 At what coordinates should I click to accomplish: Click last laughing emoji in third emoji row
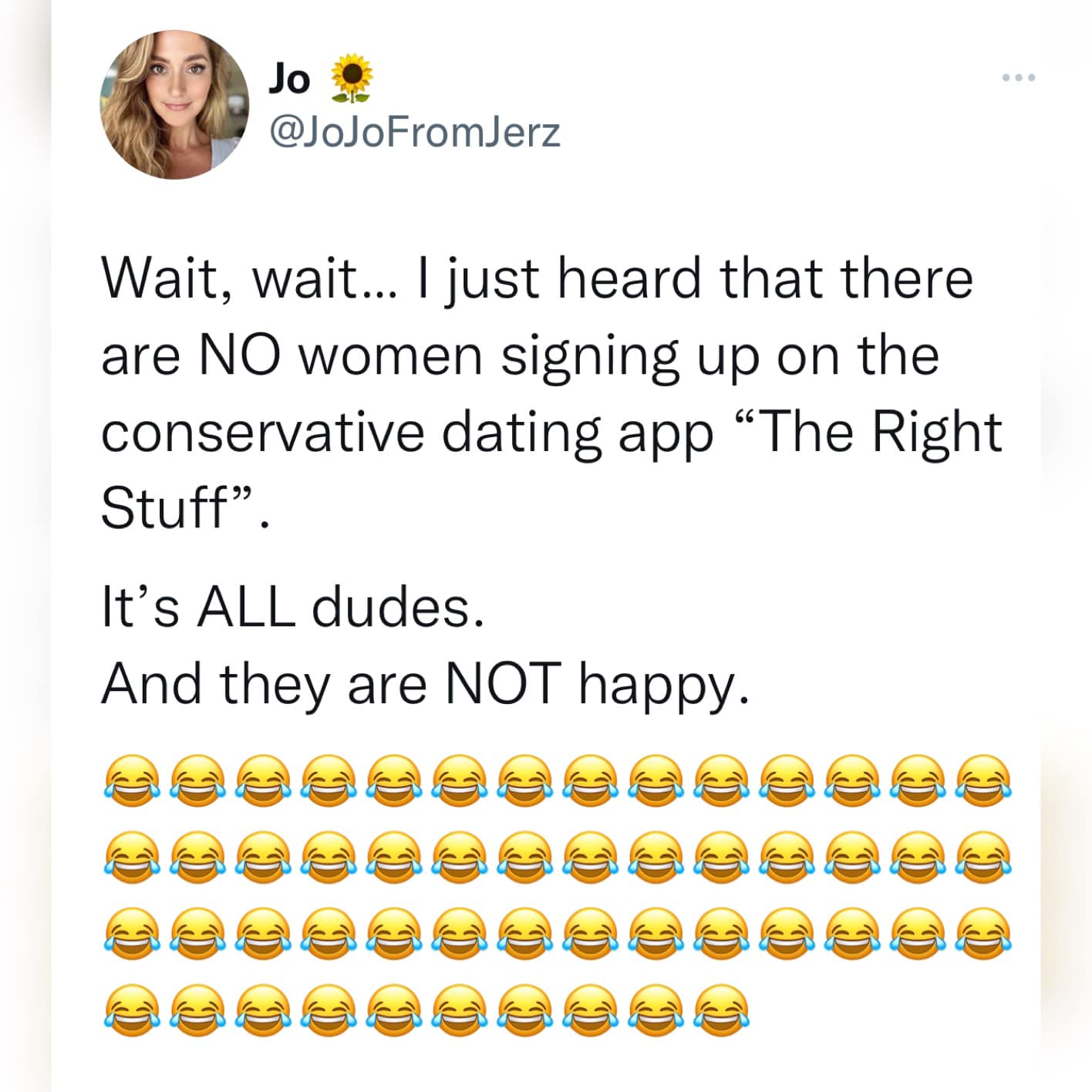pos(982,933)
